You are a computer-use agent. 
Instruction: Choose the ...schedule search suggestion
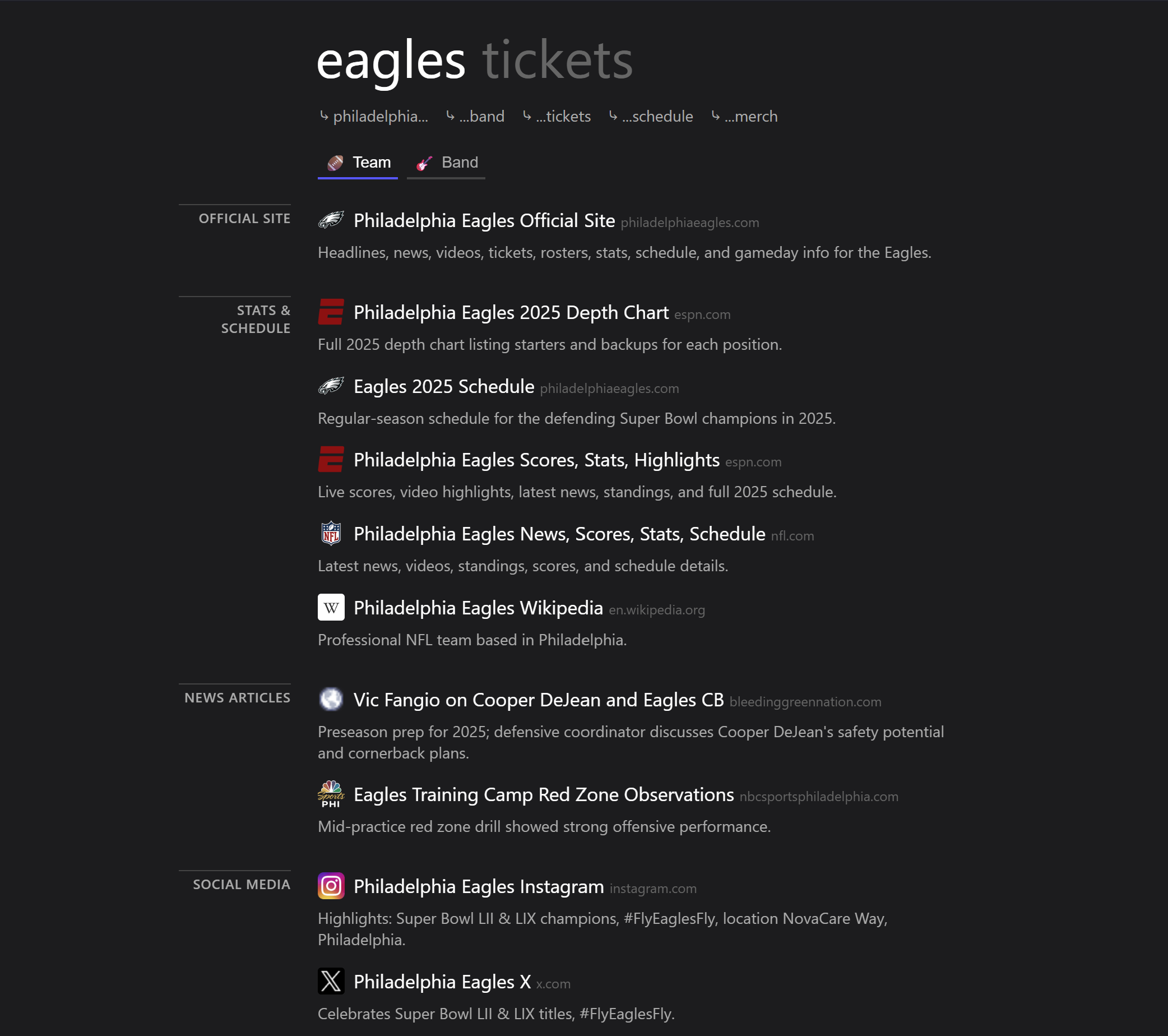click(650, 117)
